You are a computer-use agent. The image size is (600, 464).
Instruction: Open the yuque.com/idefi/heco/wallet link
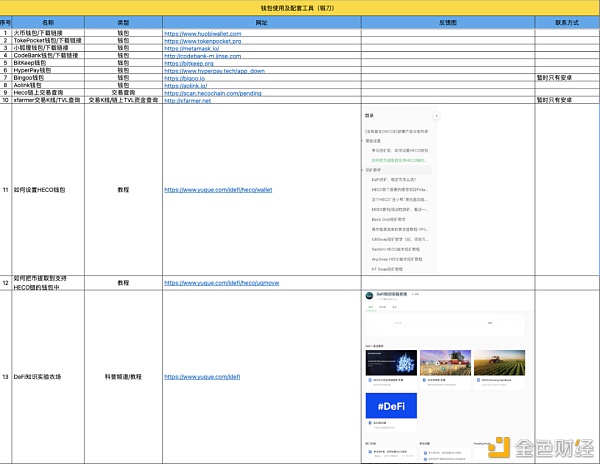pos(218,190)
